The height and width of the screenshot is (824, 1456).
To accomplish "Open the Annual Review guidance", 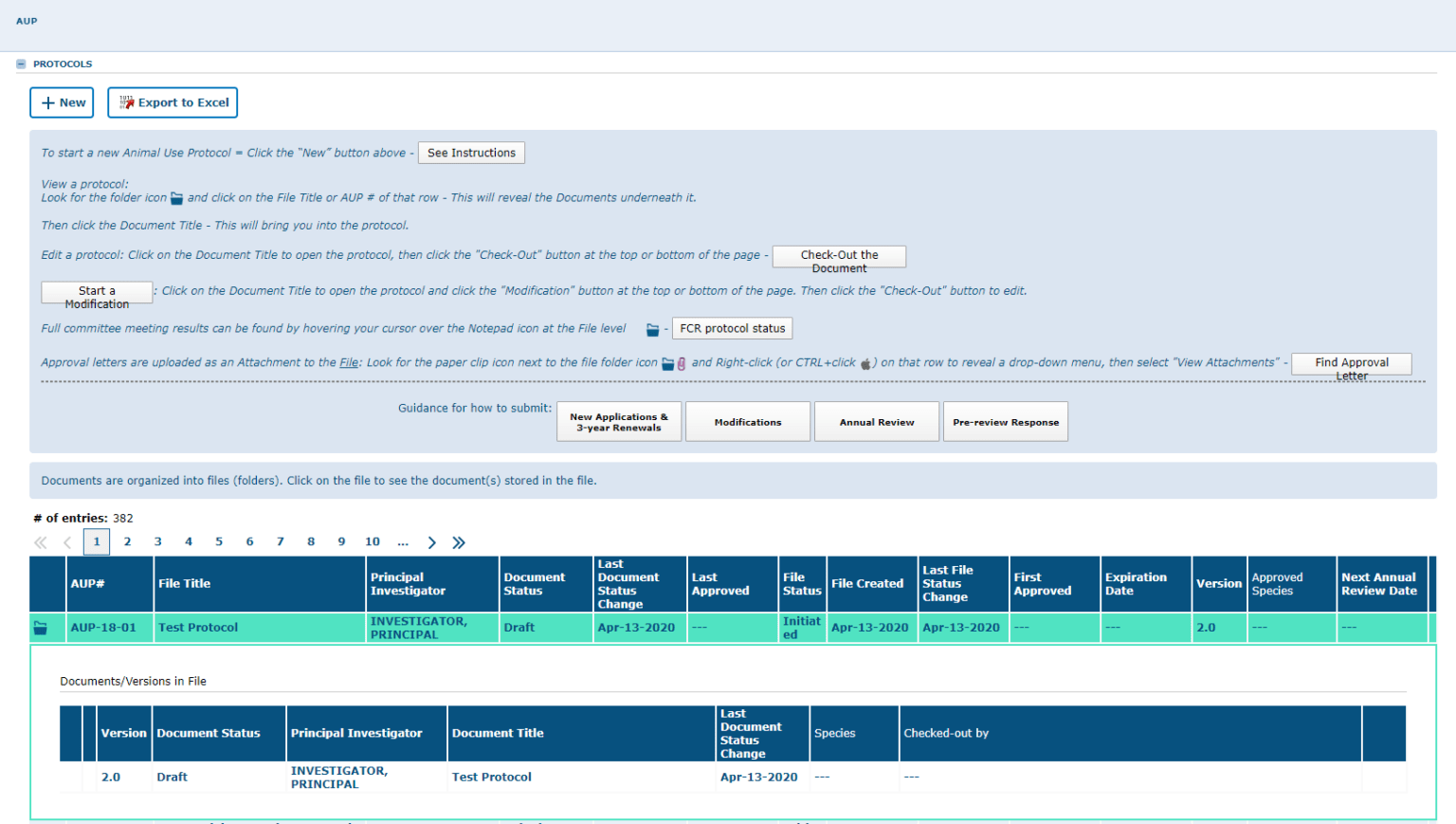I will click(x=876, y=422).
